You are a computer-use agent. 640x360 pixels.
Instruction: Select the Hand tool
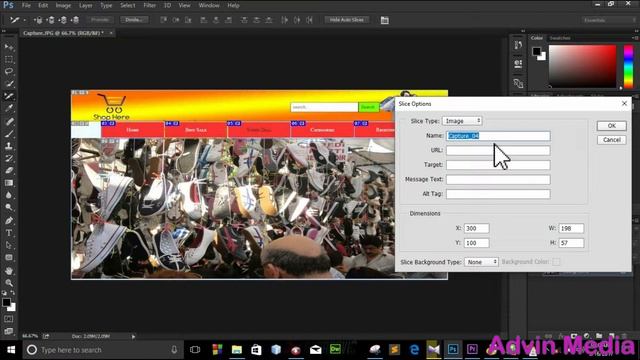pos(9,271)
